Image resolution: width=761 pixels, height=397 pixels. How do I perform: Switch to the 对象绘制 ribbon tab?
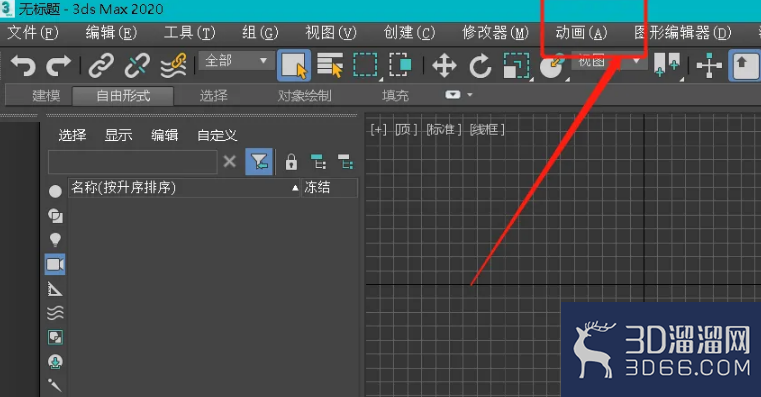click(304, 96)
